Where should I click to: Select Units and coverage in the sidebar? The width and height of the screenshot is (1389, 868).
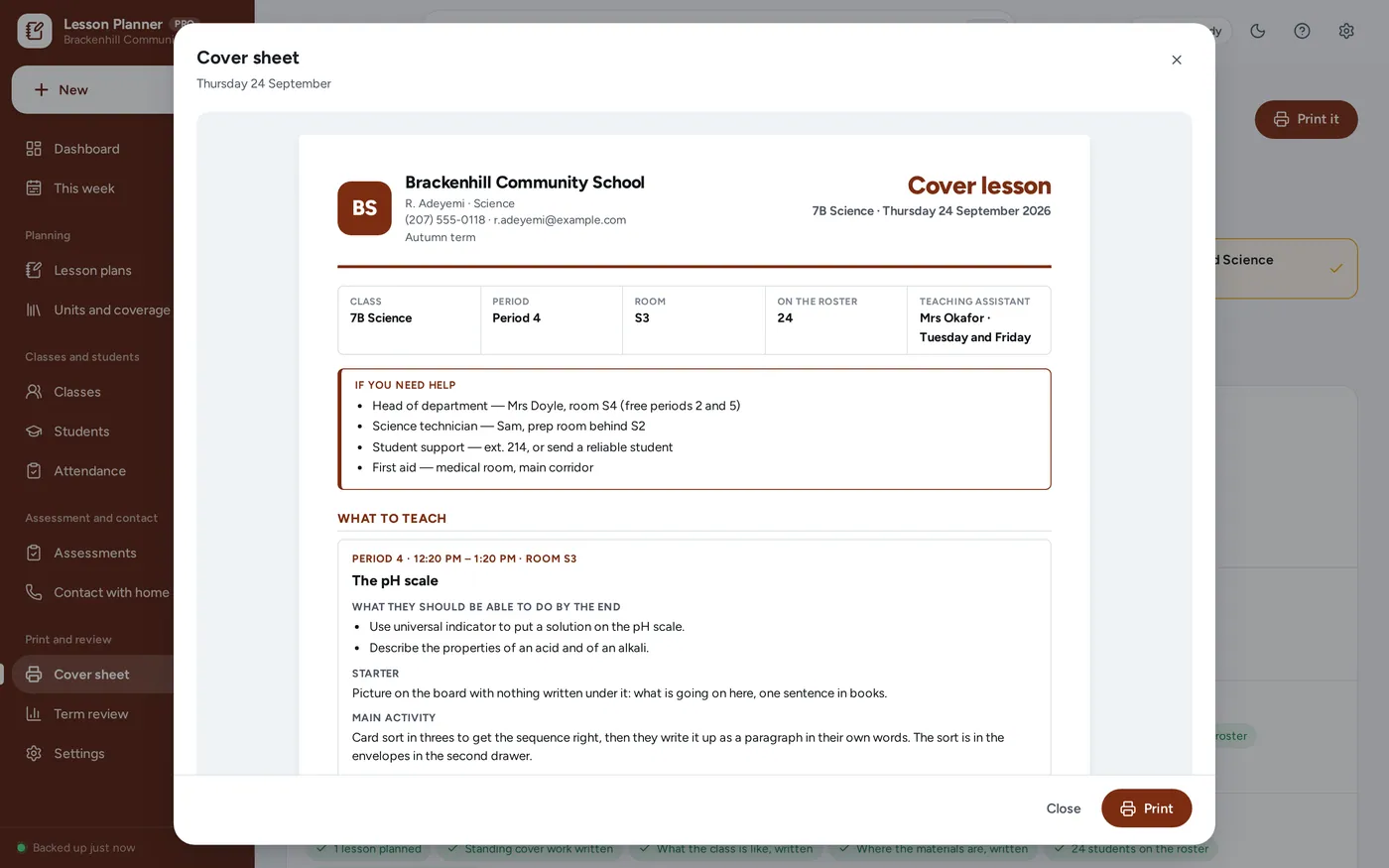coord(93,310)
